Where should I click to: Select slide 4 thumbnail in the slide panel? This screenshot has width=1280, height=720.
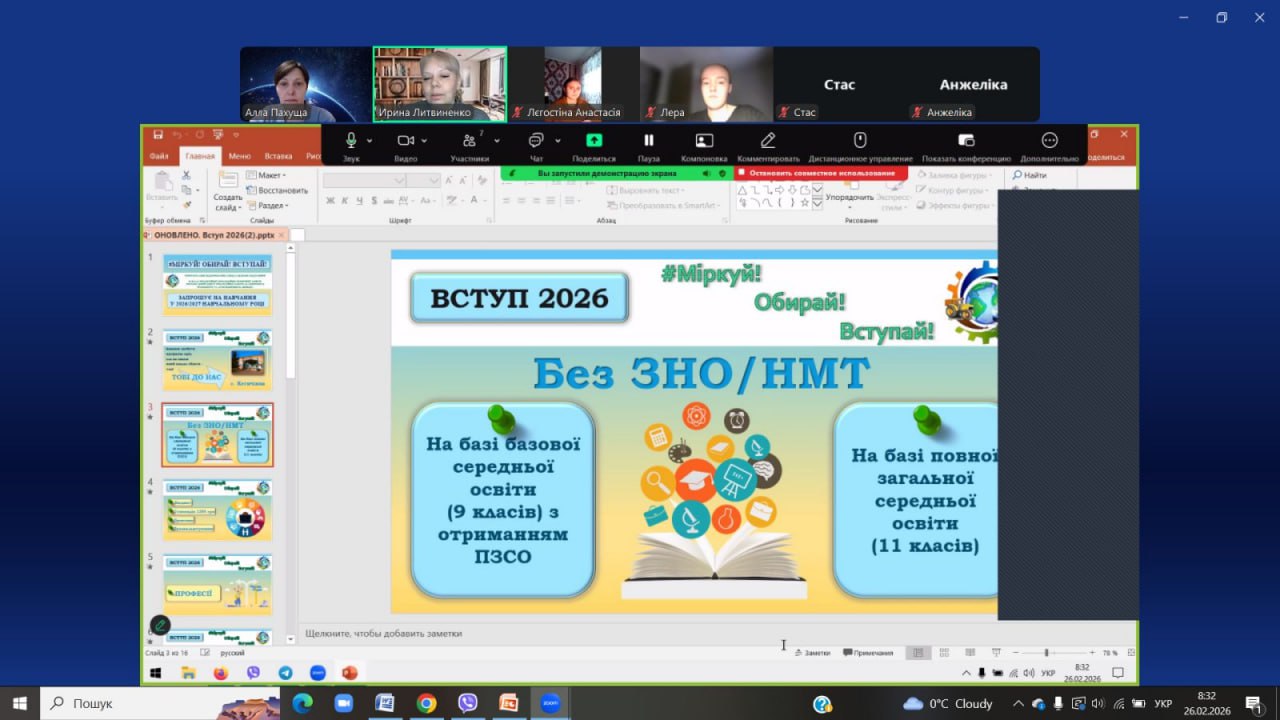(x=217, y=509)
